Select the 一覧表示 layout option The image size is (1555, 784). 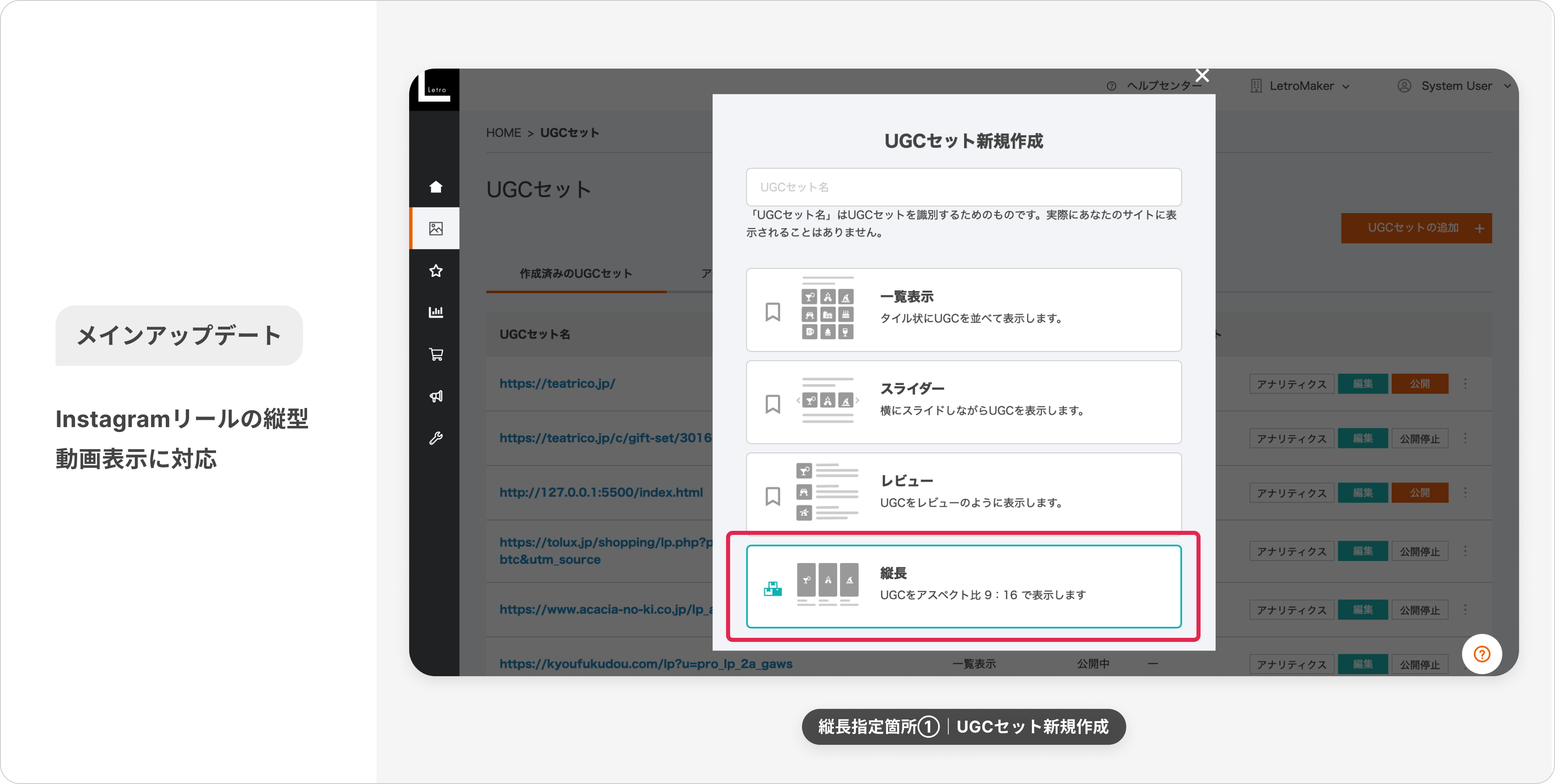point(963,310)
